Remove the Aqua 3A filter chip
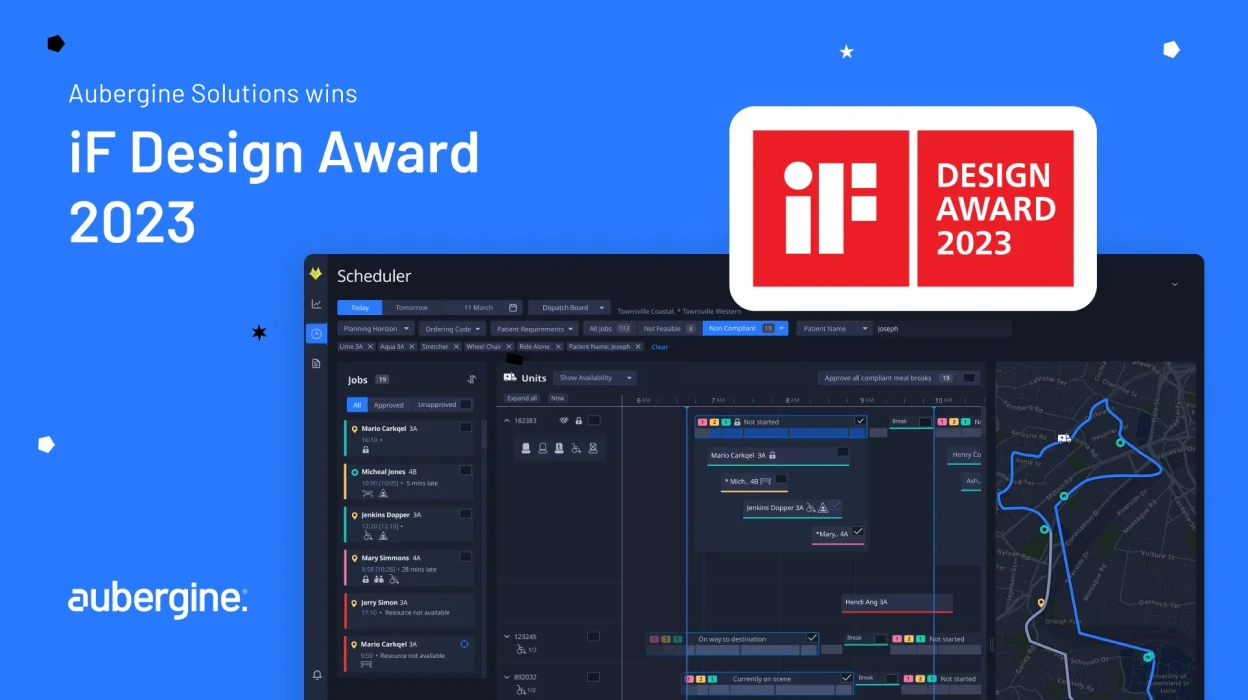This screenshot has height=700, width=1248. (410, 347)
